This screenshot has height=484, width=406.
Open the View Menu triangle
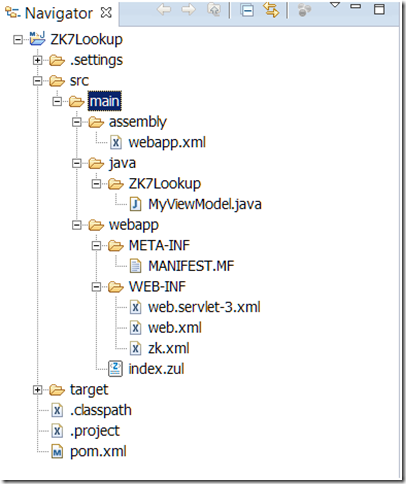[x=335, y=5]
